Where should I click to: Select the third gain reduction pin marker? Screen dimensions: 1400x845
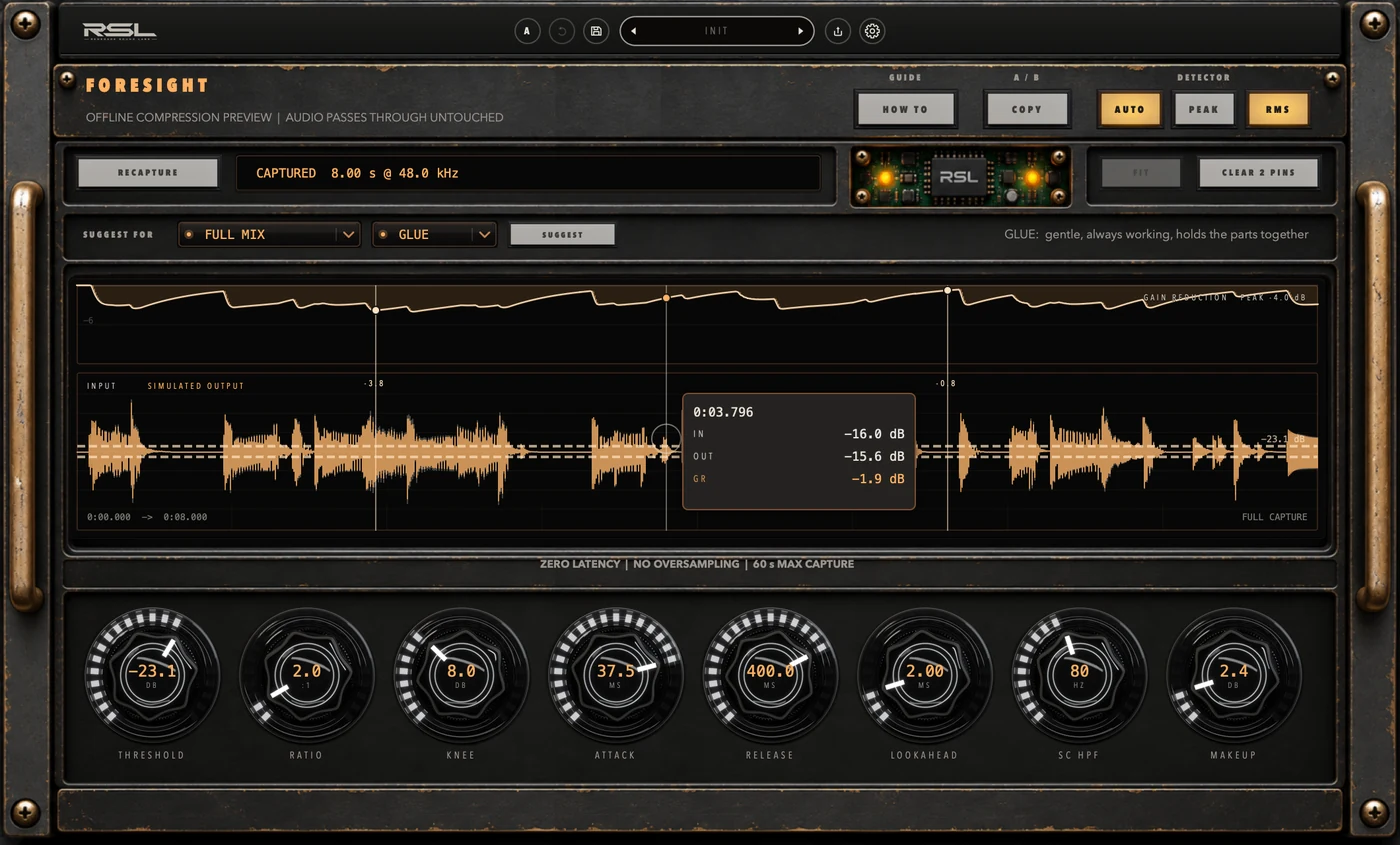coord(948,291)
